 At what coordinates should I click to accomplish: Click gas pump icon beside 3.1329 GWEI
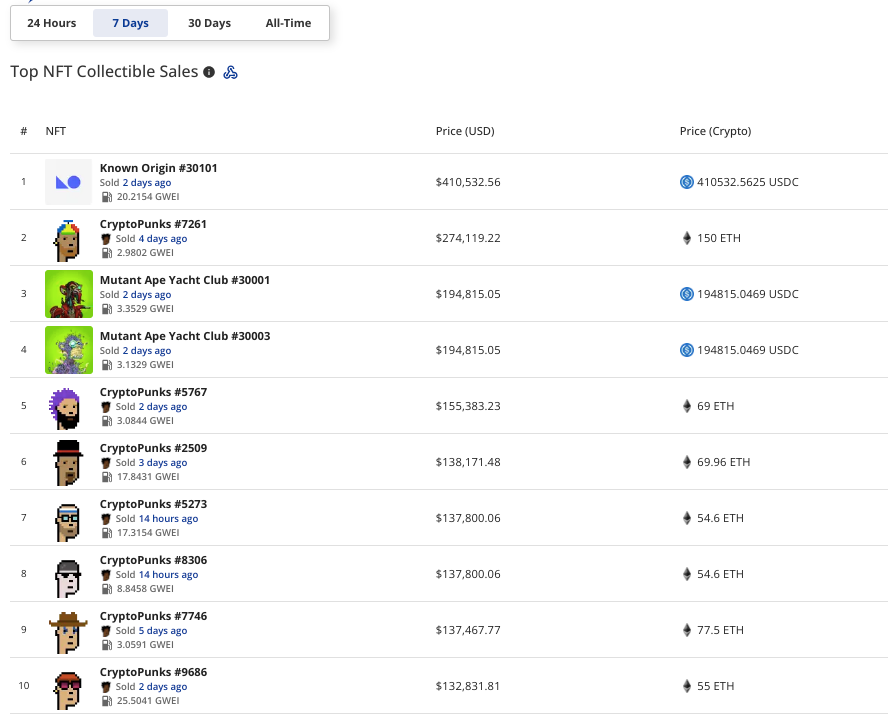106,365
